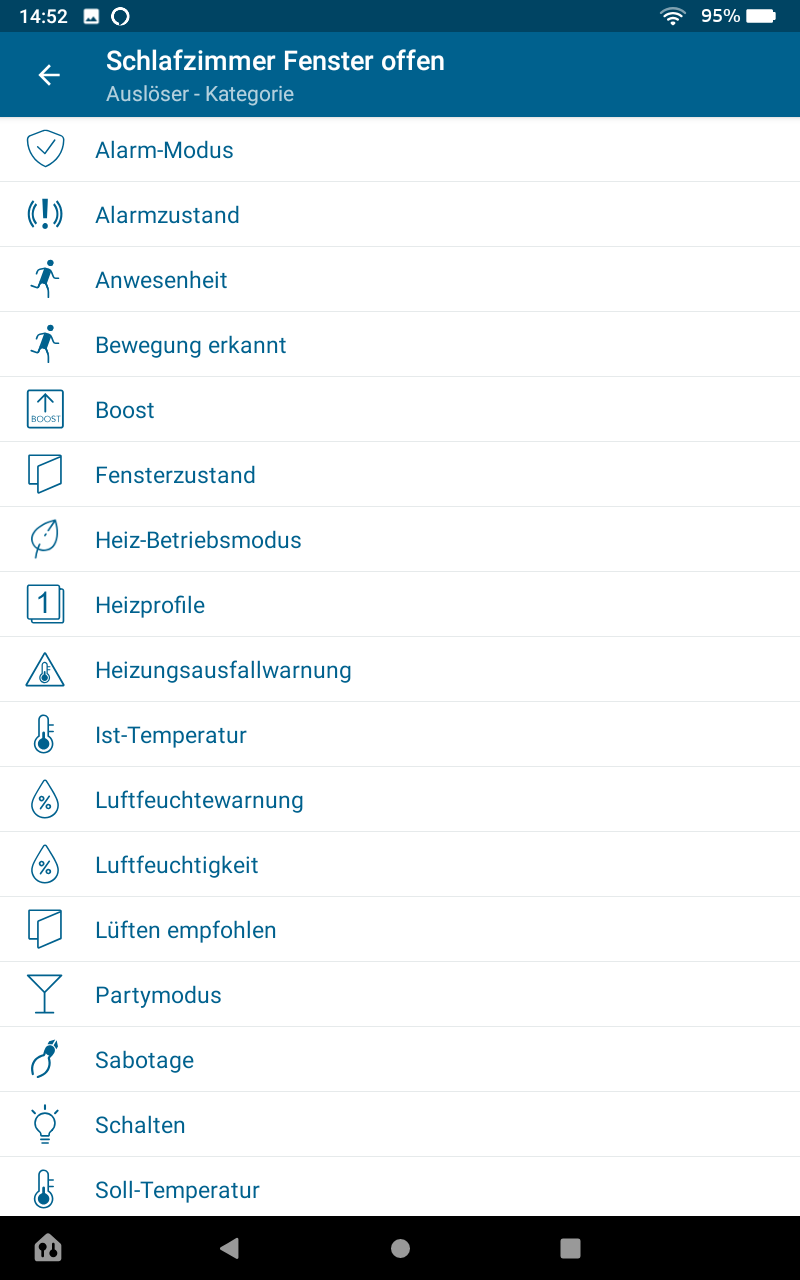Viewport: 800px width, 1280px height.
Task: Tap the Heizungsausfallwarnung warning triangle icon
Action: [45, 670]
